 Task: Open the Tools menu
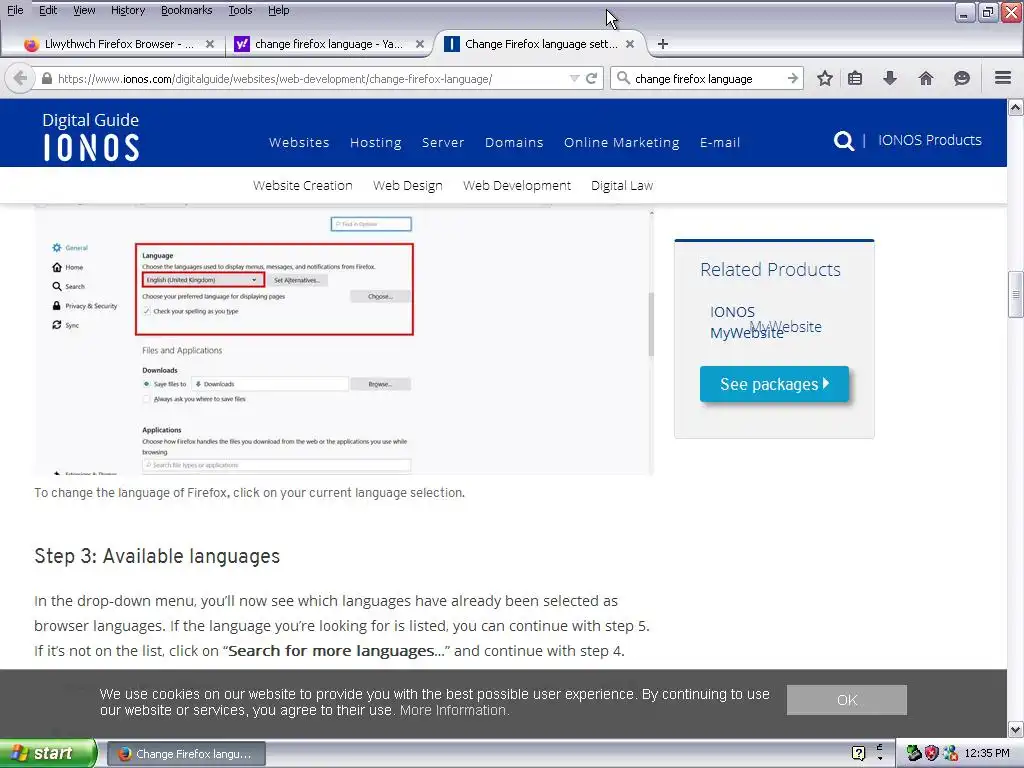point(240,10)
